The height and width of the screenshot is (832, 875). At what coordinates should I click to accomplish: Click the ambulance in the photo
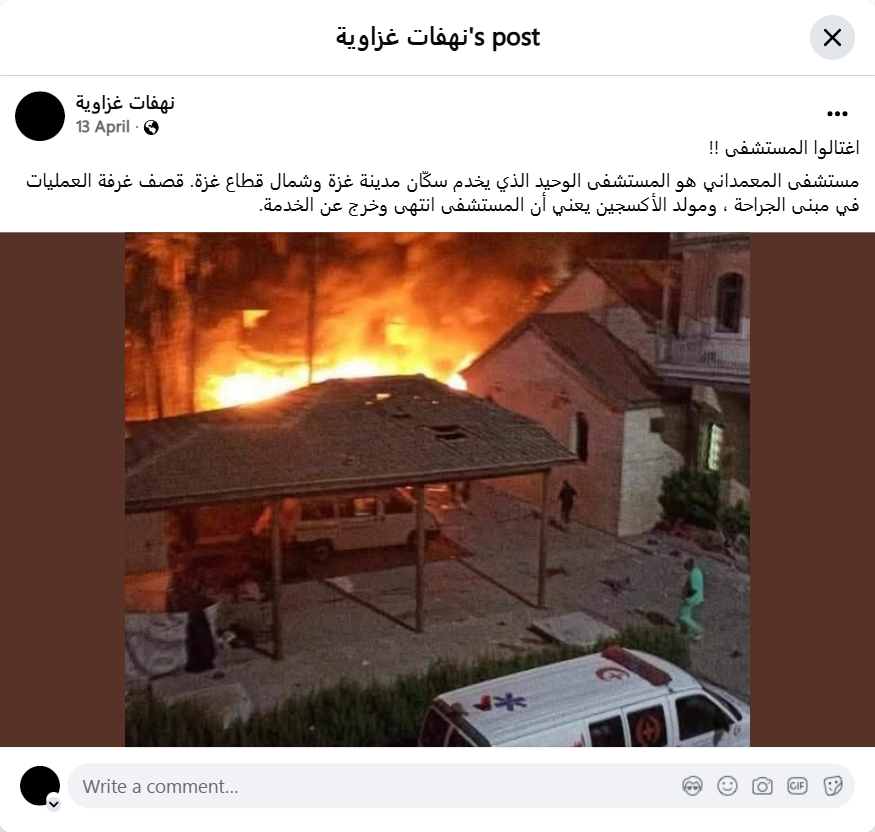coord(584,698)
